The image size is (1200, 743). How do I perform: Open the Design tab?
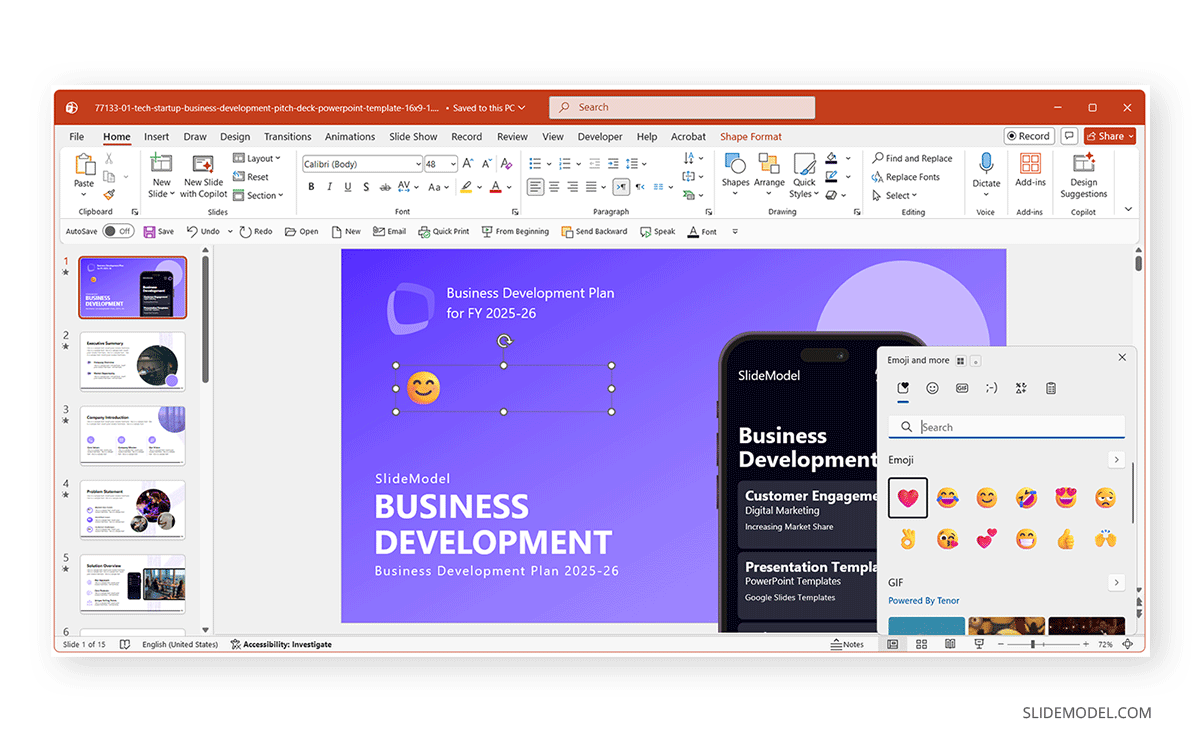click(235, 137)
